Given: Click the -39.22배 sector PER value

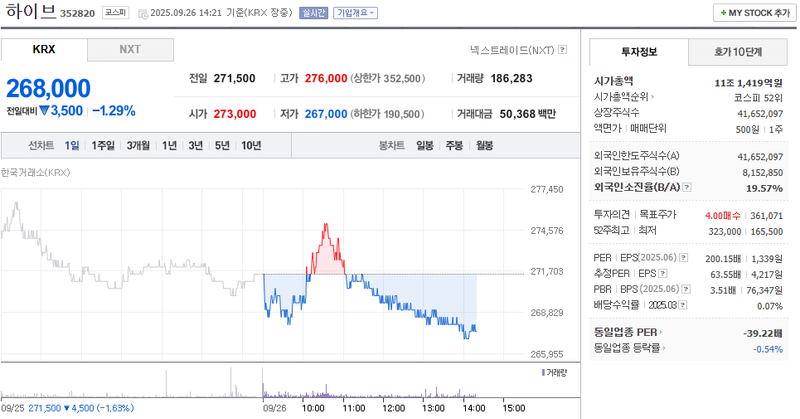Looking at the screenshot, I should click(763, 333).
